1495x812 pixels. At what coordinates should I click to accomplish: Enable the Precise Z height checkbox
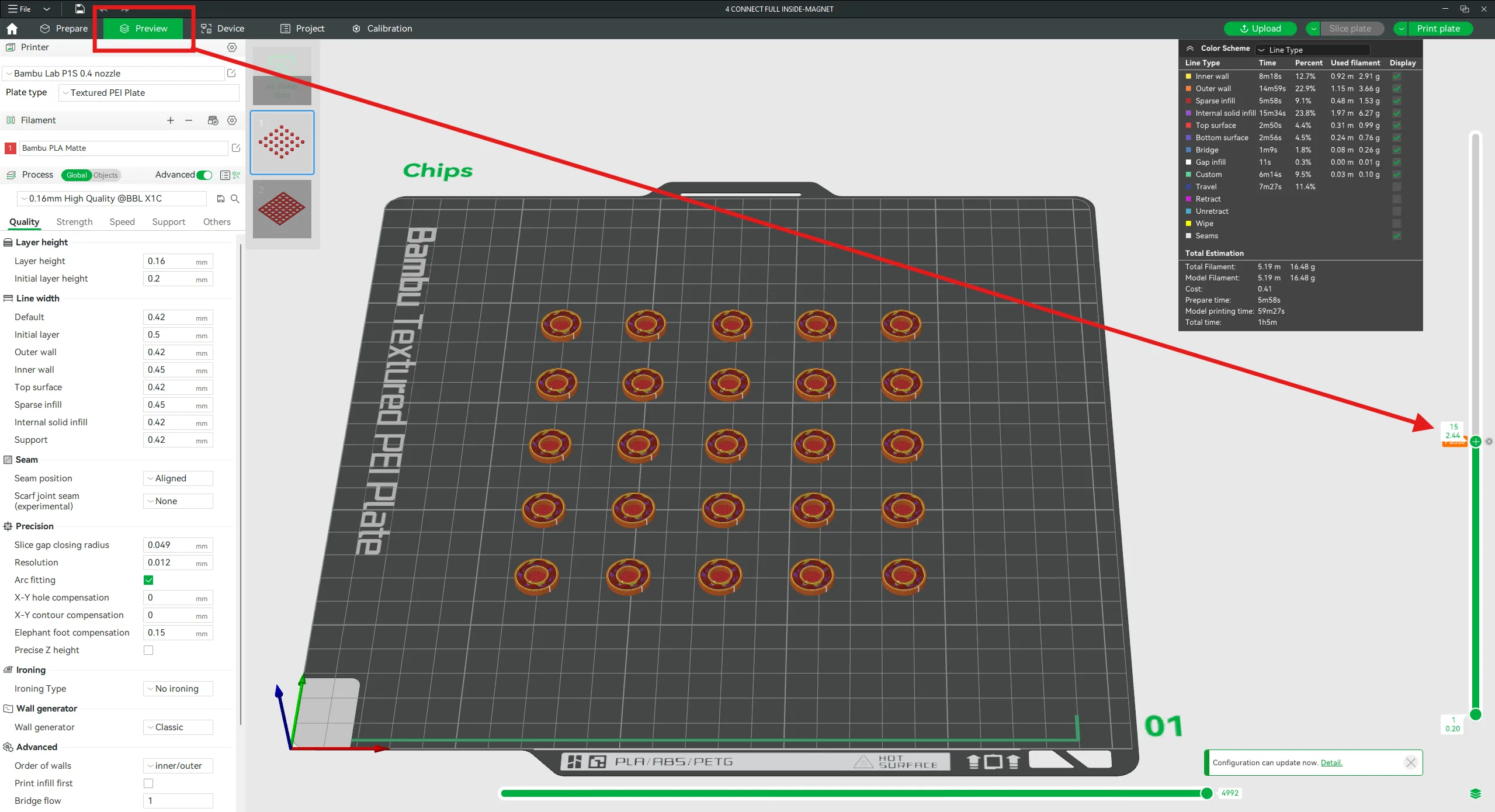pos(148,650)
